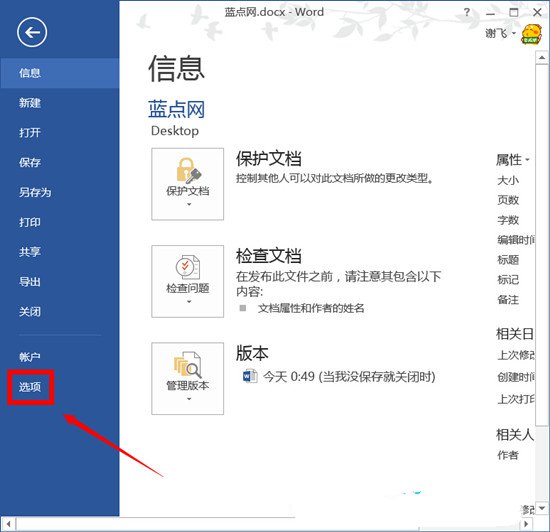Click the 大小 property label

508,181
